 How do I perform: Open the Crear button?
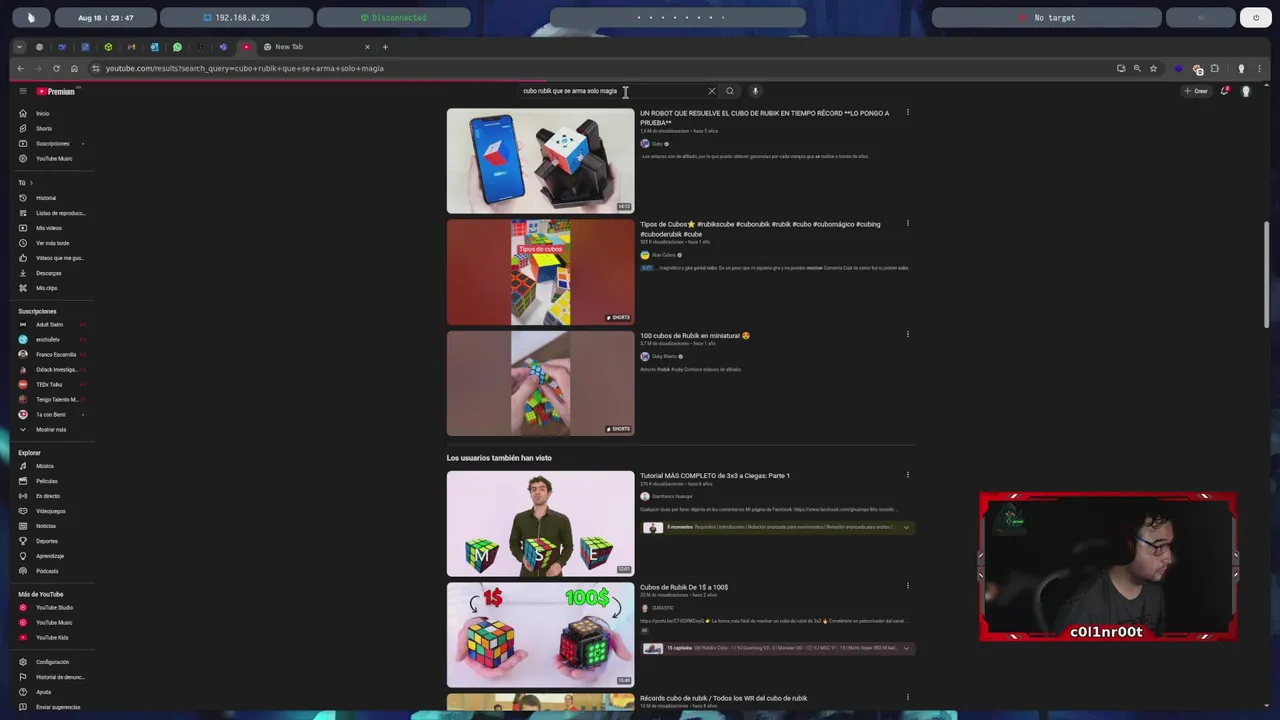click(x=1196, y=91)
